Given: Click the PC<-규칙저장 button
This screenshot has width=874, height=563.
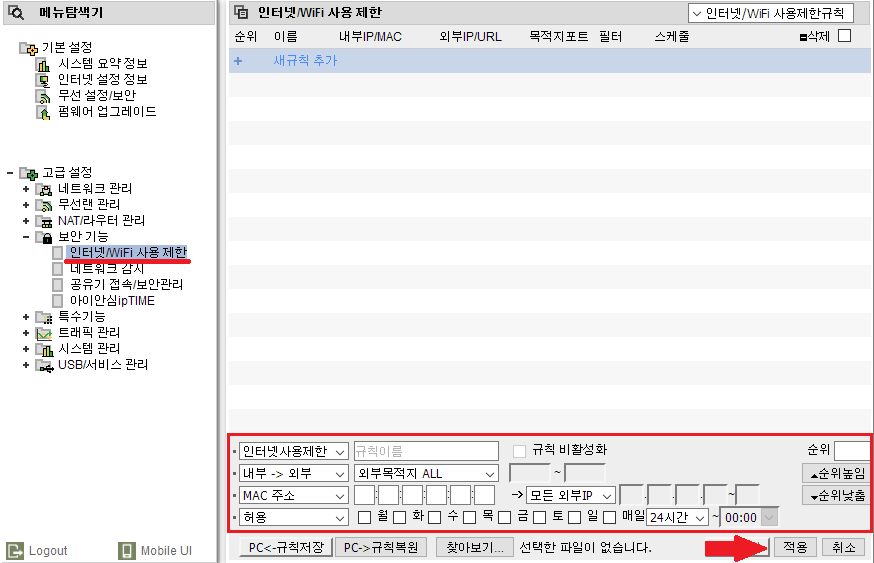Looking at the screenshot, I should click(x=286, y=547).
